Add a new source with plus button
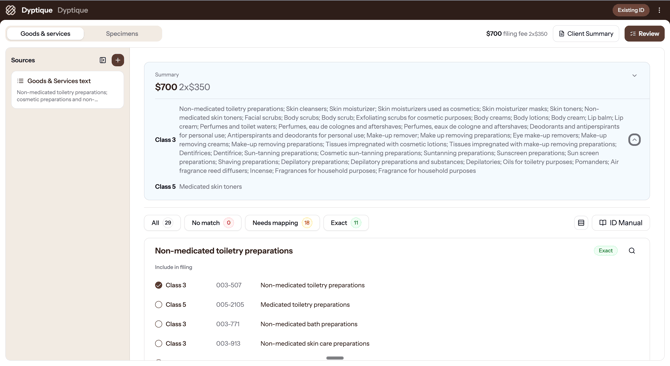670x366 pixels. [118, 60]
